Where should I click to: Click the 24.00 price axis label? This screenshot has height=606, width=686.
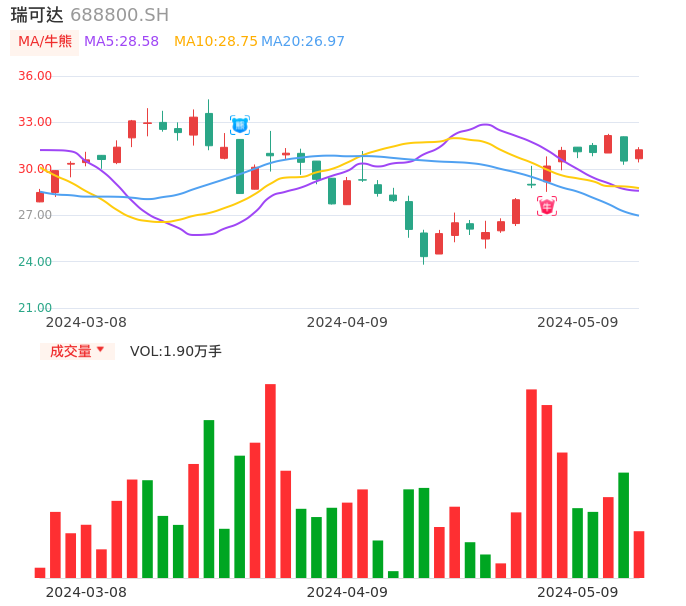(35, 262)
